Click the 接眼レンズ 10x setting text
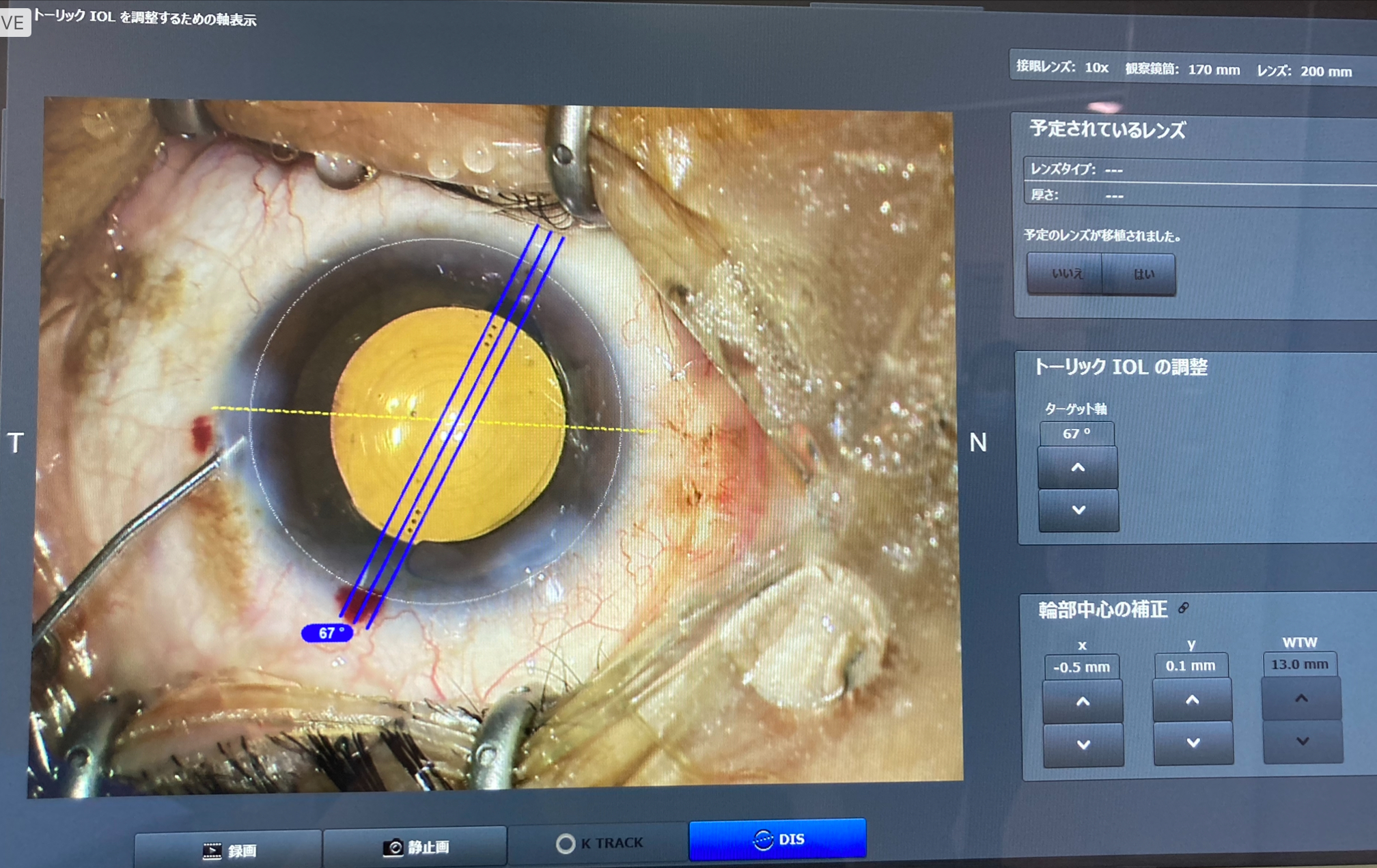The width and height of the screenshot is (1377, 868). [x=1062, y=67]
